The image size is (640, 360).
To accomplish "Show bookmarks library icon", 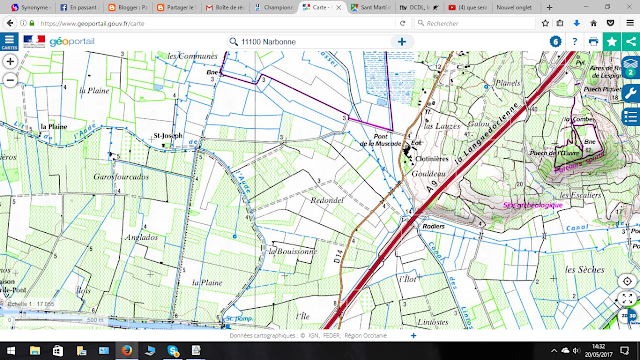I will tap(560, 23).
